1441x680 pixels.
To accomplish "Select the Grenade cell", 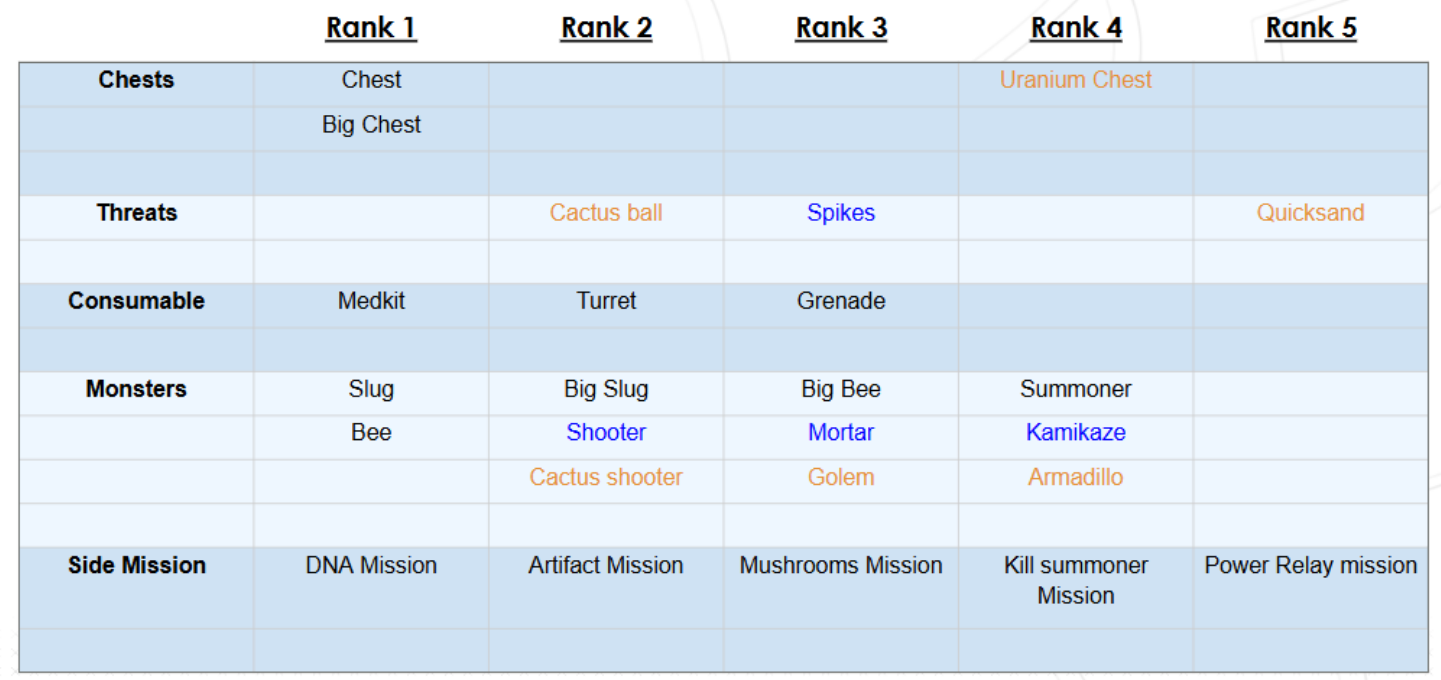I will pos(841,301).
